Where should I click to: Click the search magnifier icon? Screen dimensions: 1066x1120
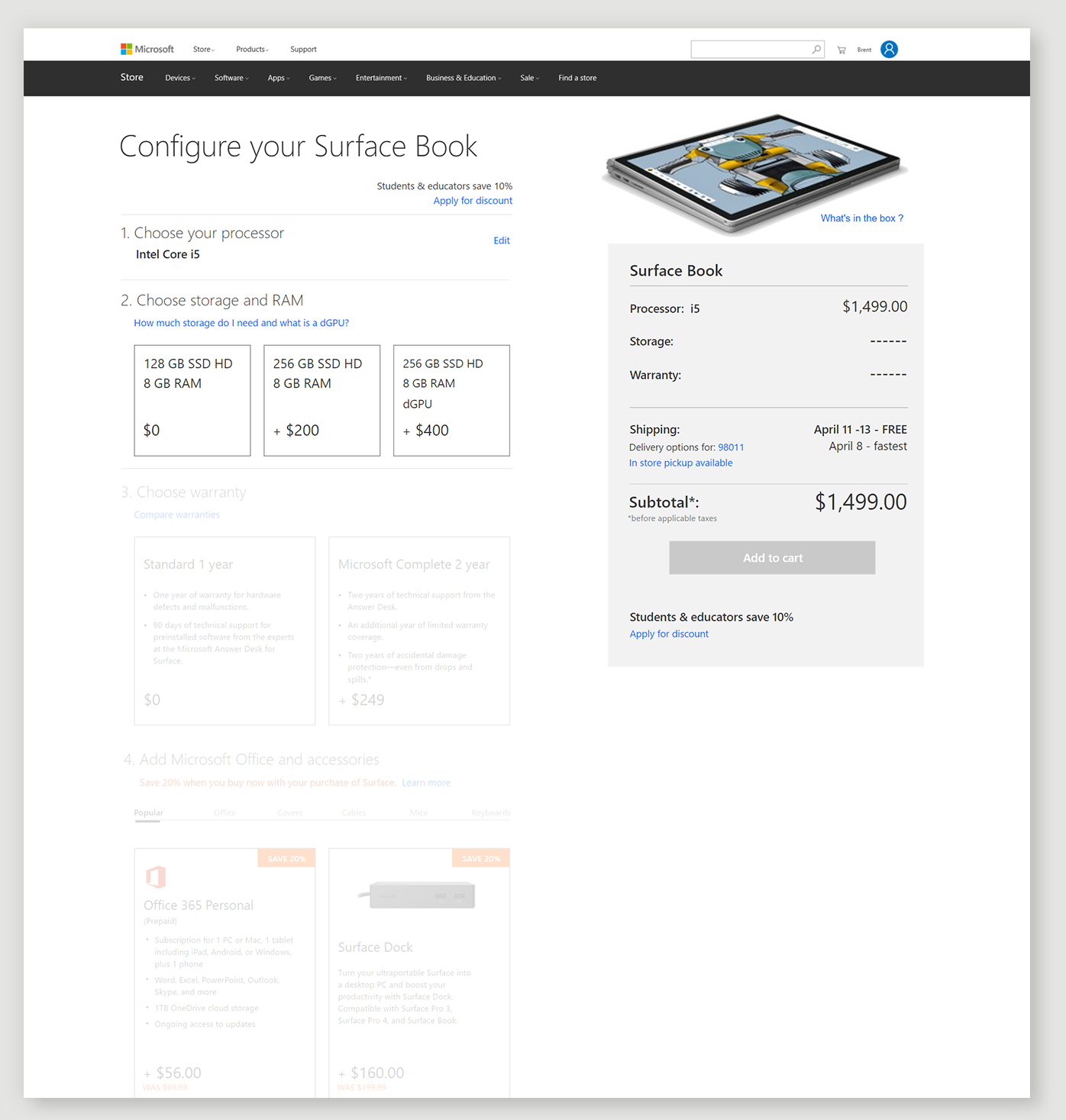[x=816, y=49]
